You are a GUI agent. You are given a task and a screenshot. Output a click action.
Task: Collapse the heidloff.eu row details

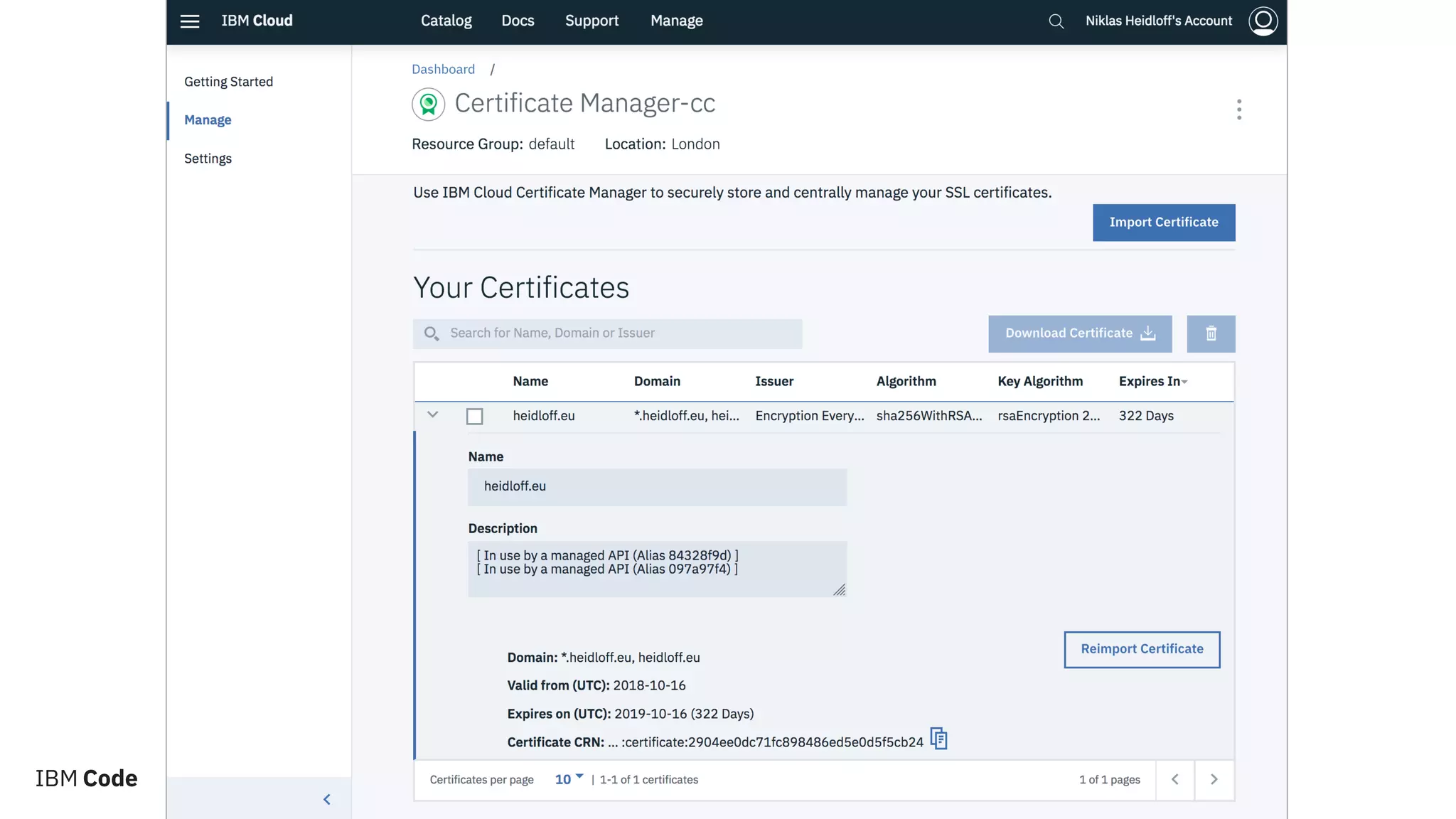(x=432, y=414)
